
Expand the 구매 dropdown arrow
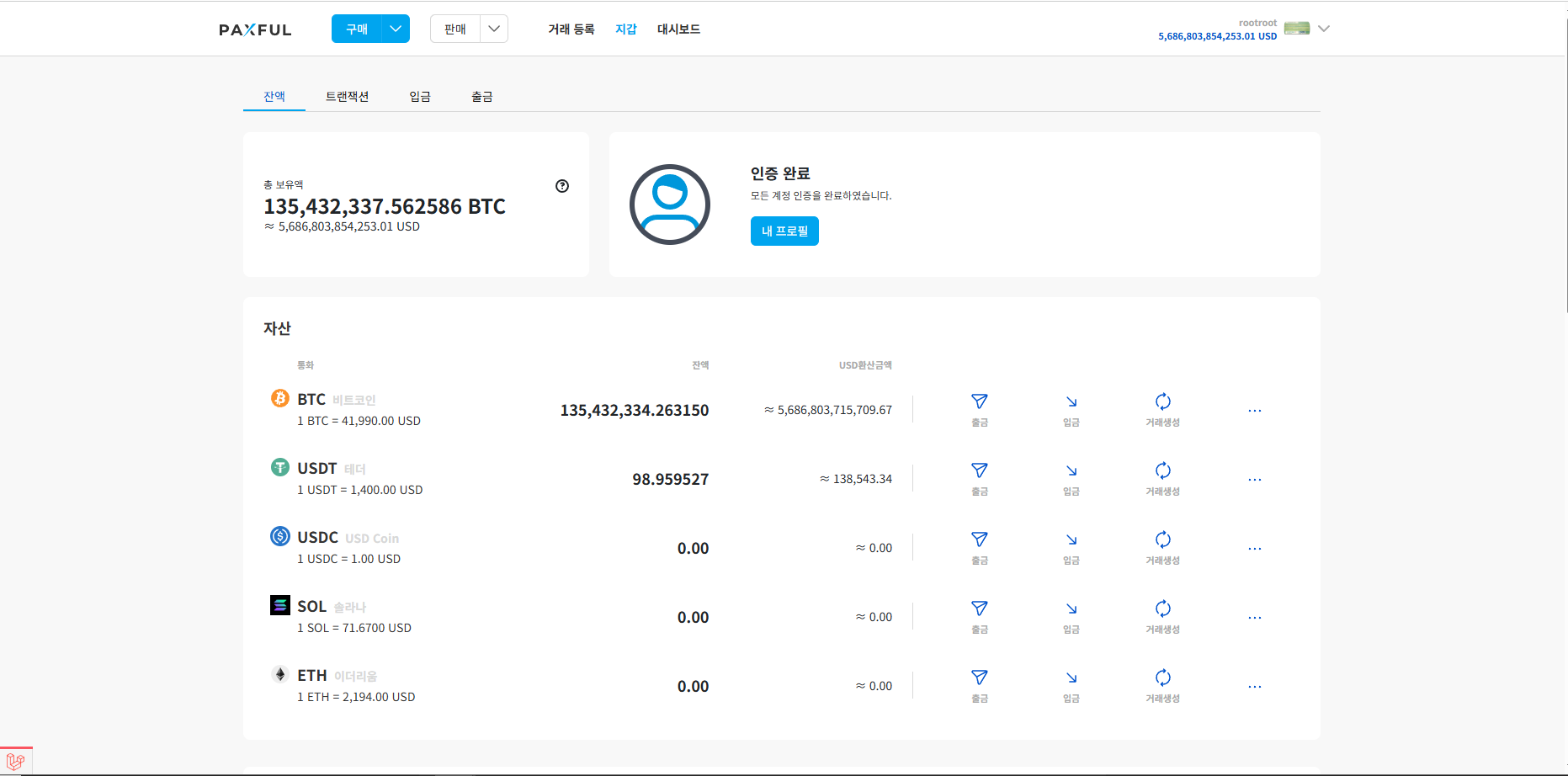(x=395, y=28)
